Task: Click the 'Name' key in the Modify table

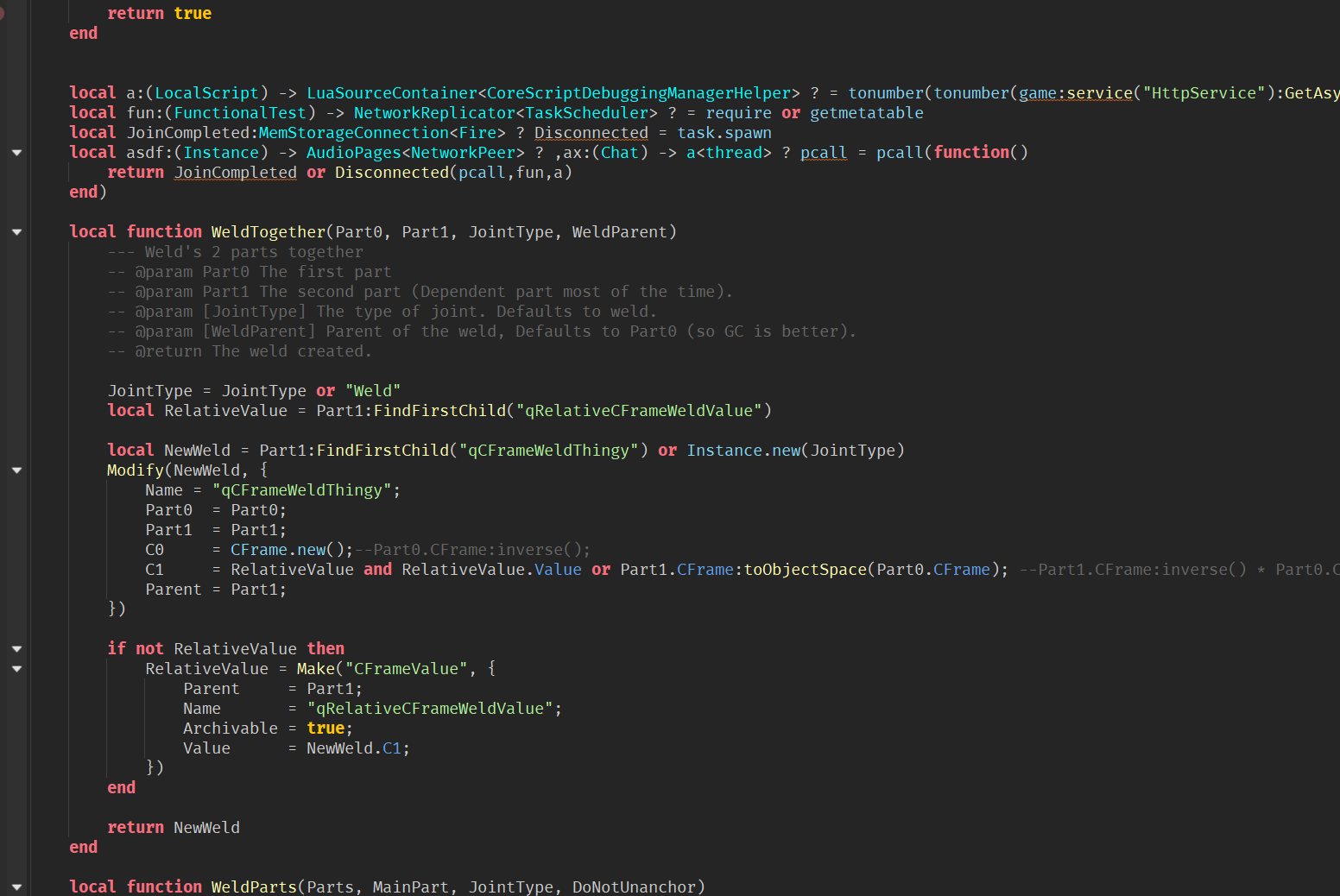Action: (x=164, y=489)
